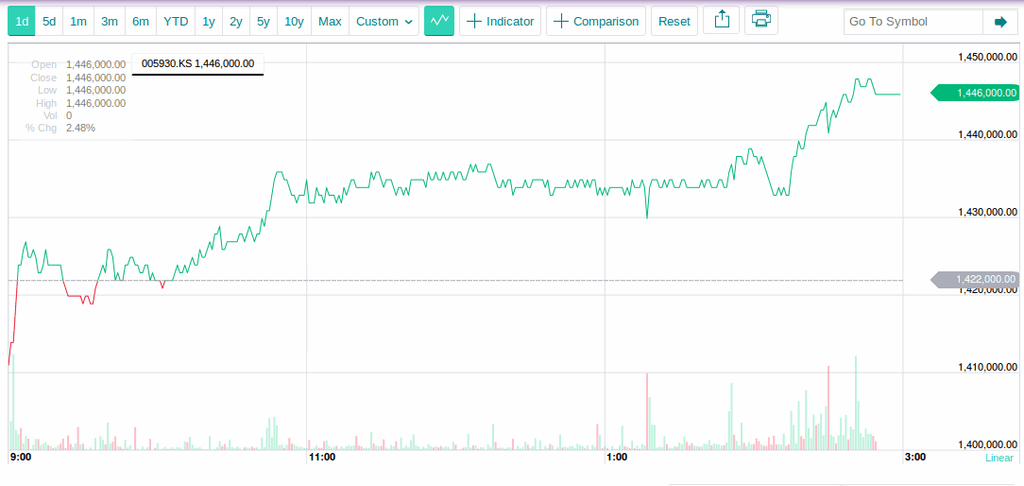Image resolution: width=1024 pixels, height=486 pixels.
Task: Open the Custom range dropdown
Action: point(386,21)
